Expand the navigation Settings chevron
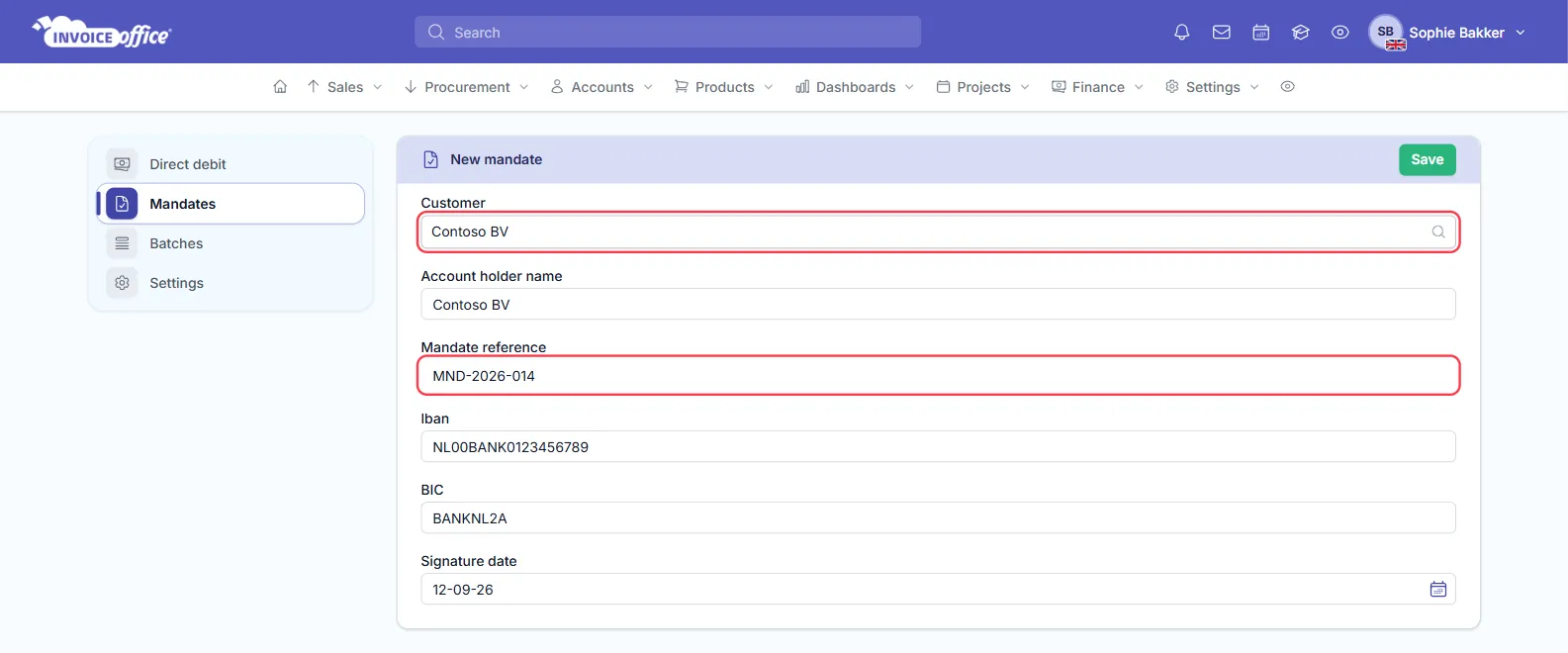 1254,87
